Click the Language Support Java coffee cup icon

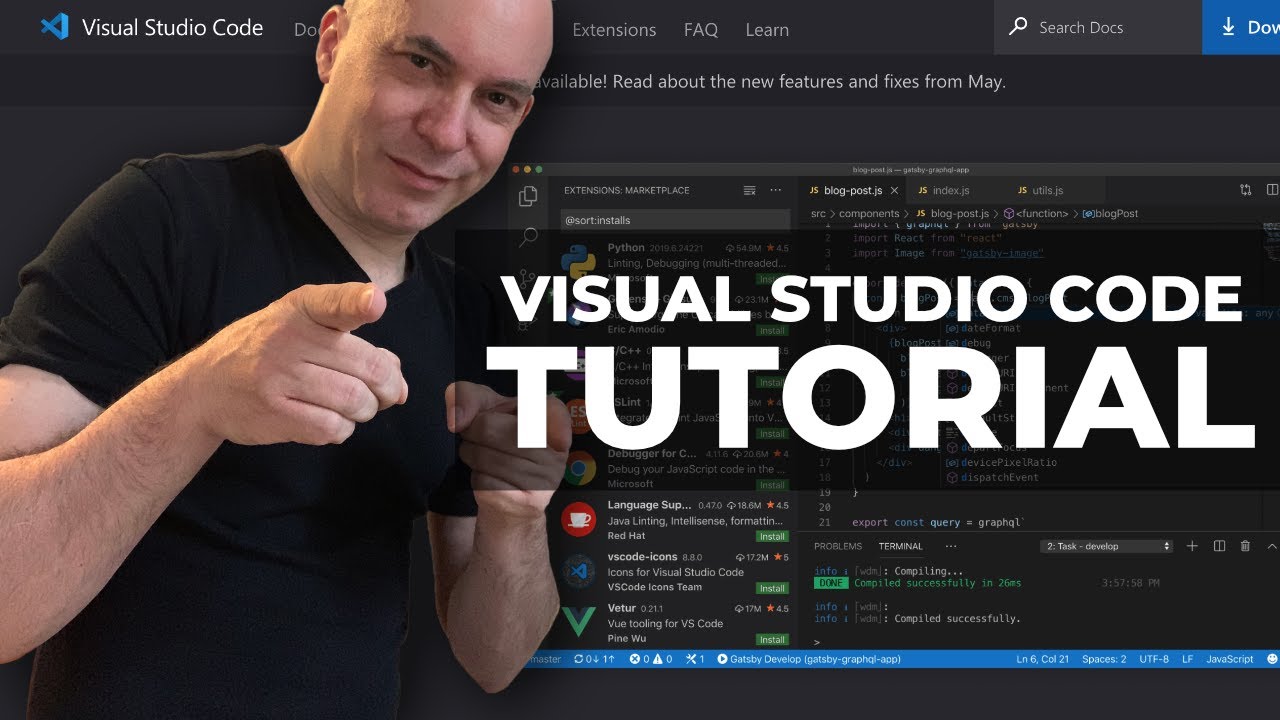coord(579,520)
